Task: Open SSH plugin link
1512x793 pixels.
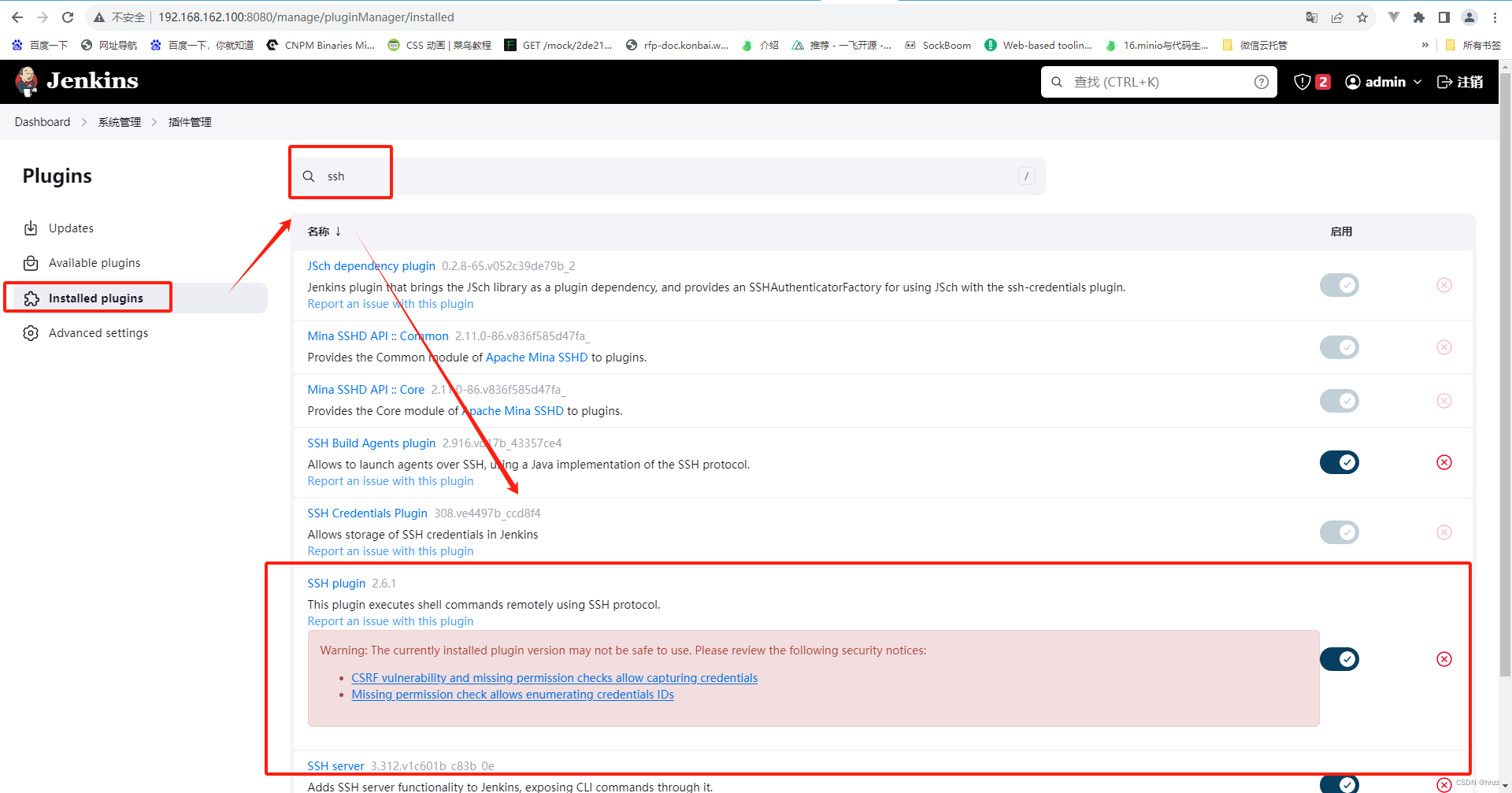Action: [336, 584]
